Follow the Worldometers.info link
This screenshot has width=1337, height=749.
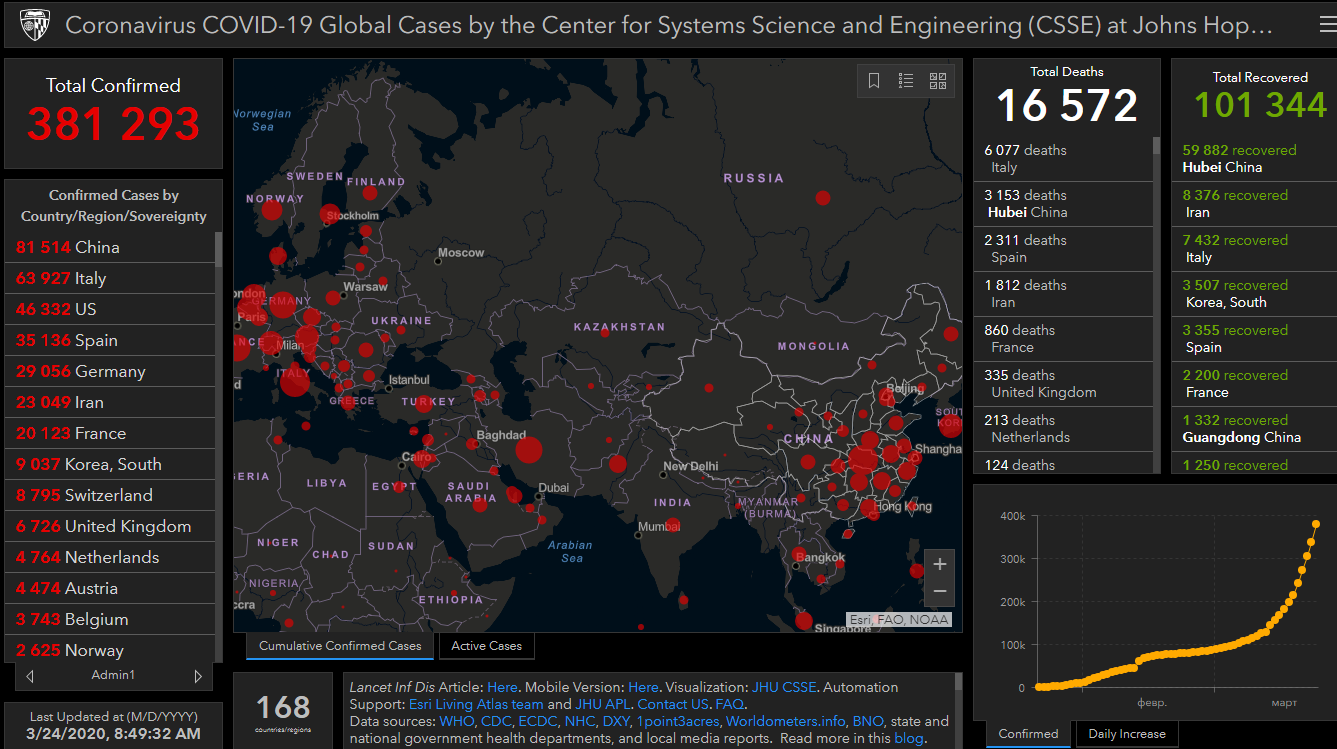pos(787,721)
